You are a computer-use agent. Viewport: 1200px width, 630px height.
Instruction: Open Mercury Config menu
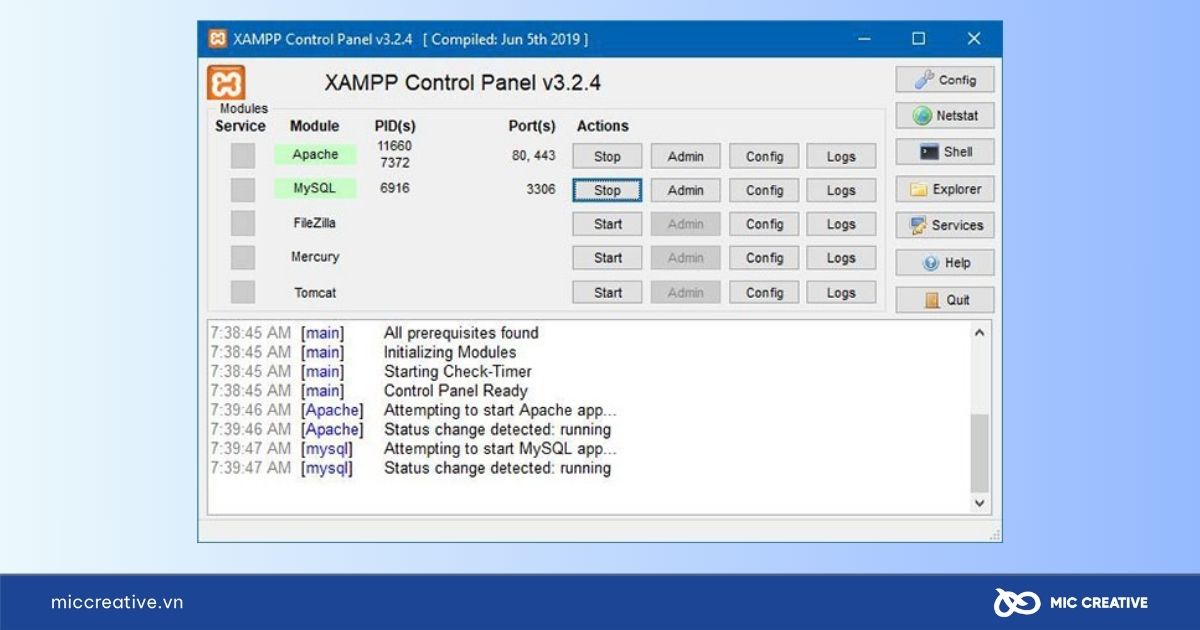[x=764, y=258]
